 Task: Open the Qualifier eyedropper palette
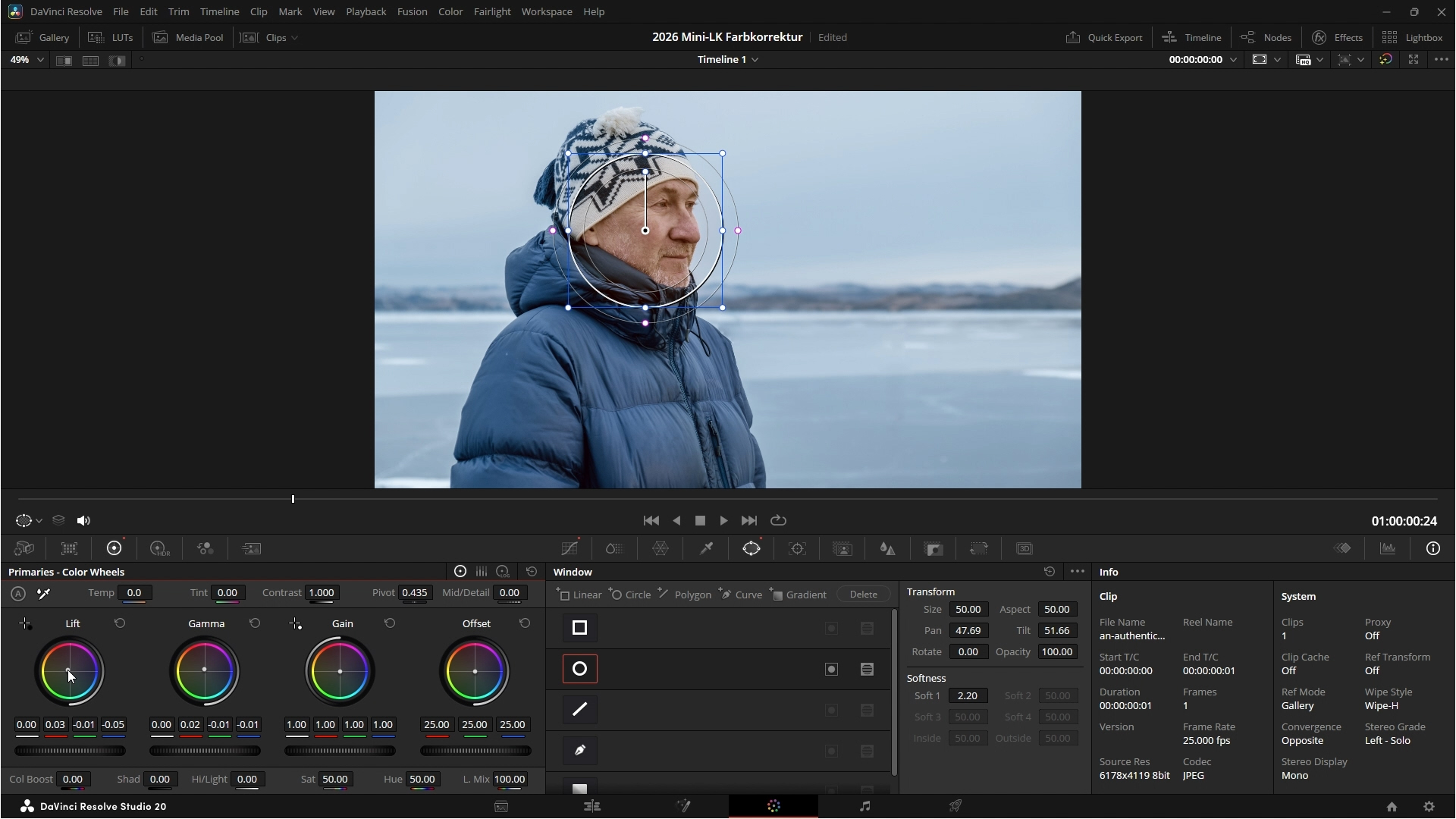pyautogui.click(x=706, y=548)
